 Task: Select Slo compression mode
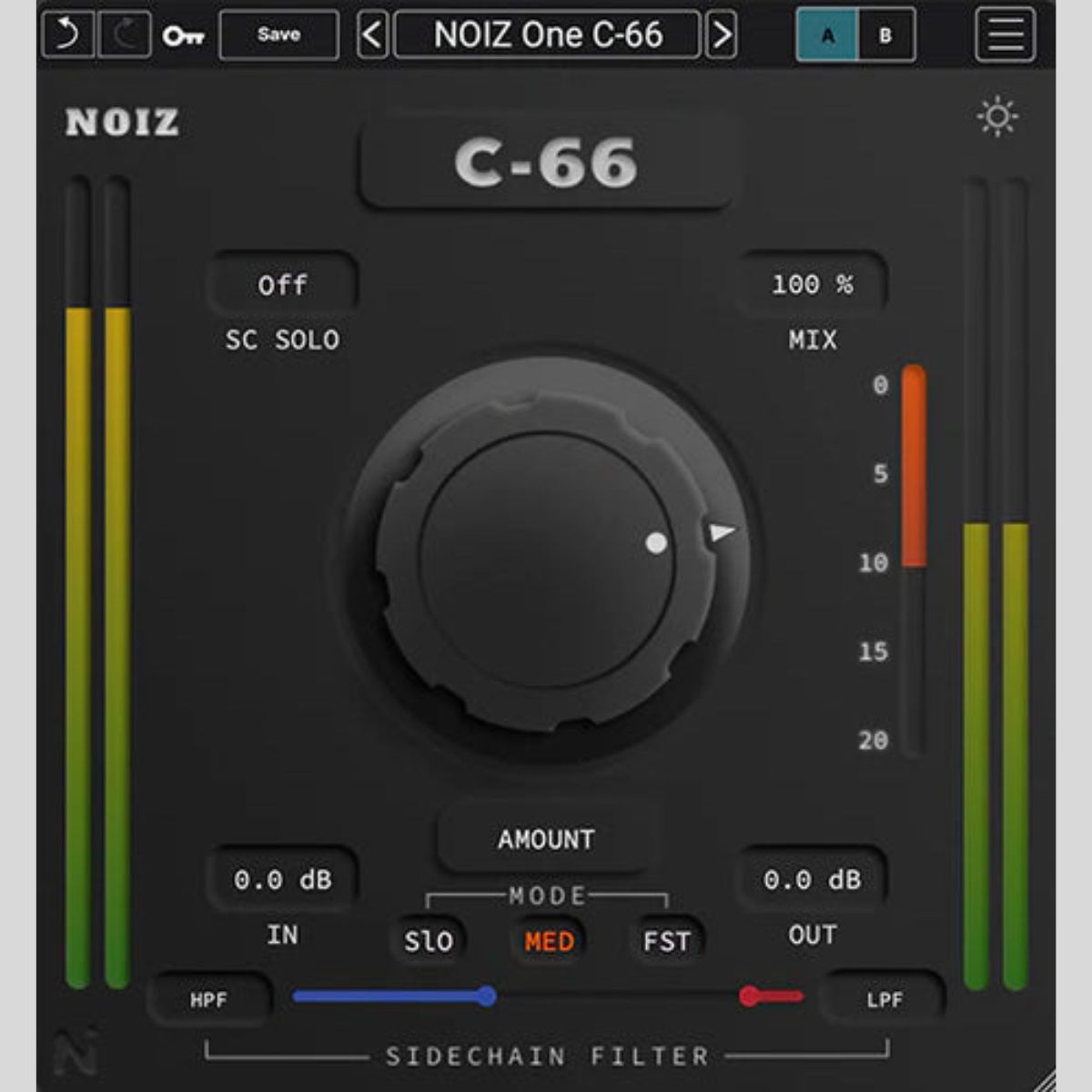pos(429,941)
